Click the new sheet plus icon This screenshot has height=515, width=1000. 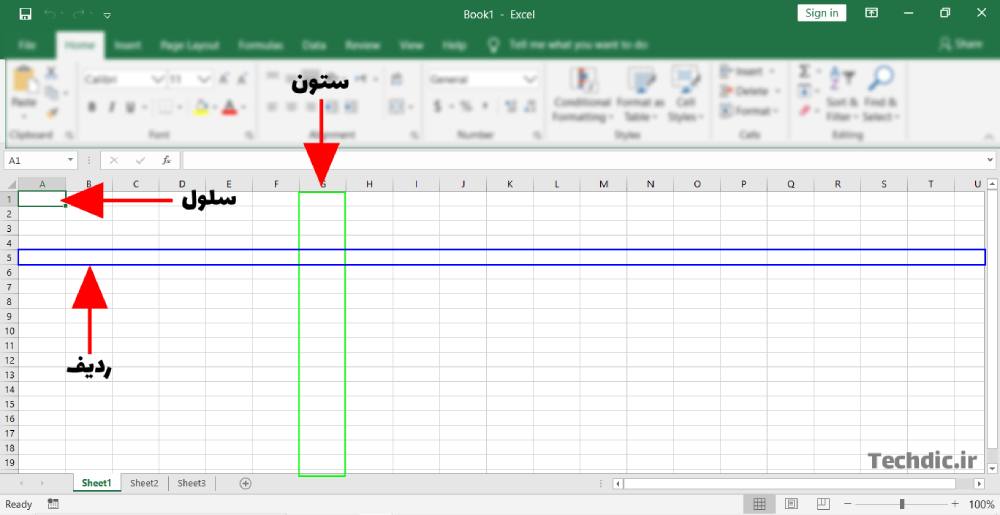point(245,483)
